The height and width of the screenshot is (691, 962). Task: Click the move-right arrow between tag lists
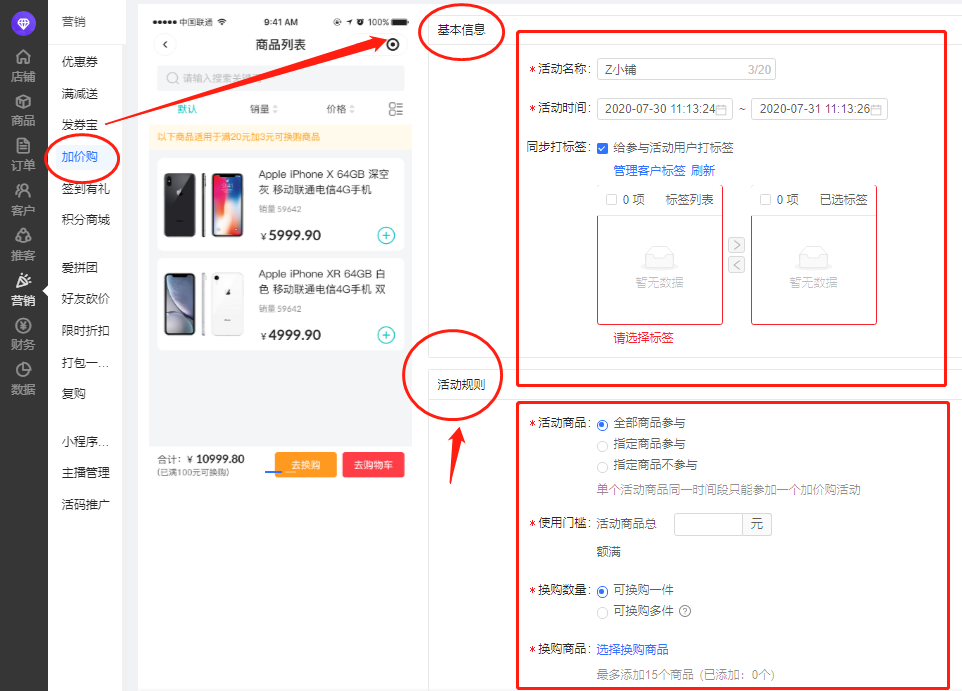736,245
